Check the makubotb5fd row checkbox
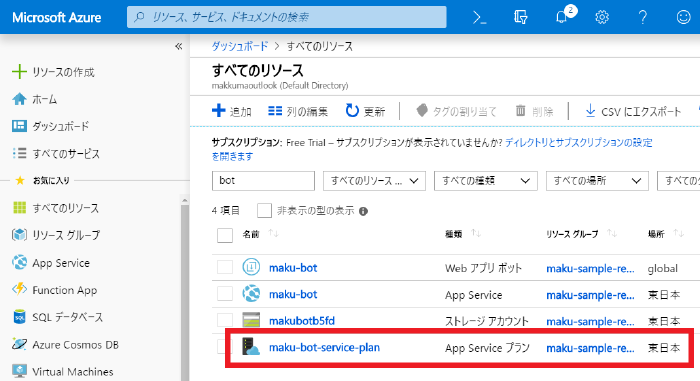This screenshot has width=700, height=381. [225, 320]
